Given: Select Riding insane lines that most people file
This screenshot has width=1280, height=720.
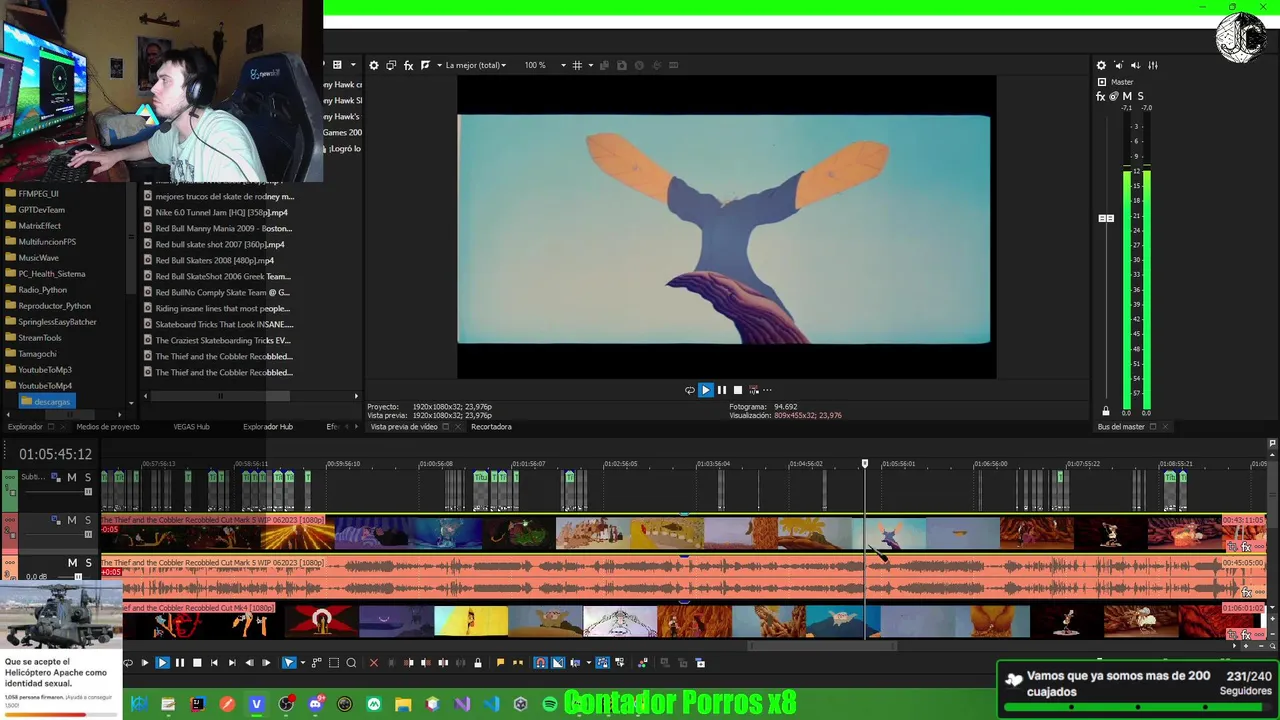Looking at the screenshot, I should coord(222,308).
